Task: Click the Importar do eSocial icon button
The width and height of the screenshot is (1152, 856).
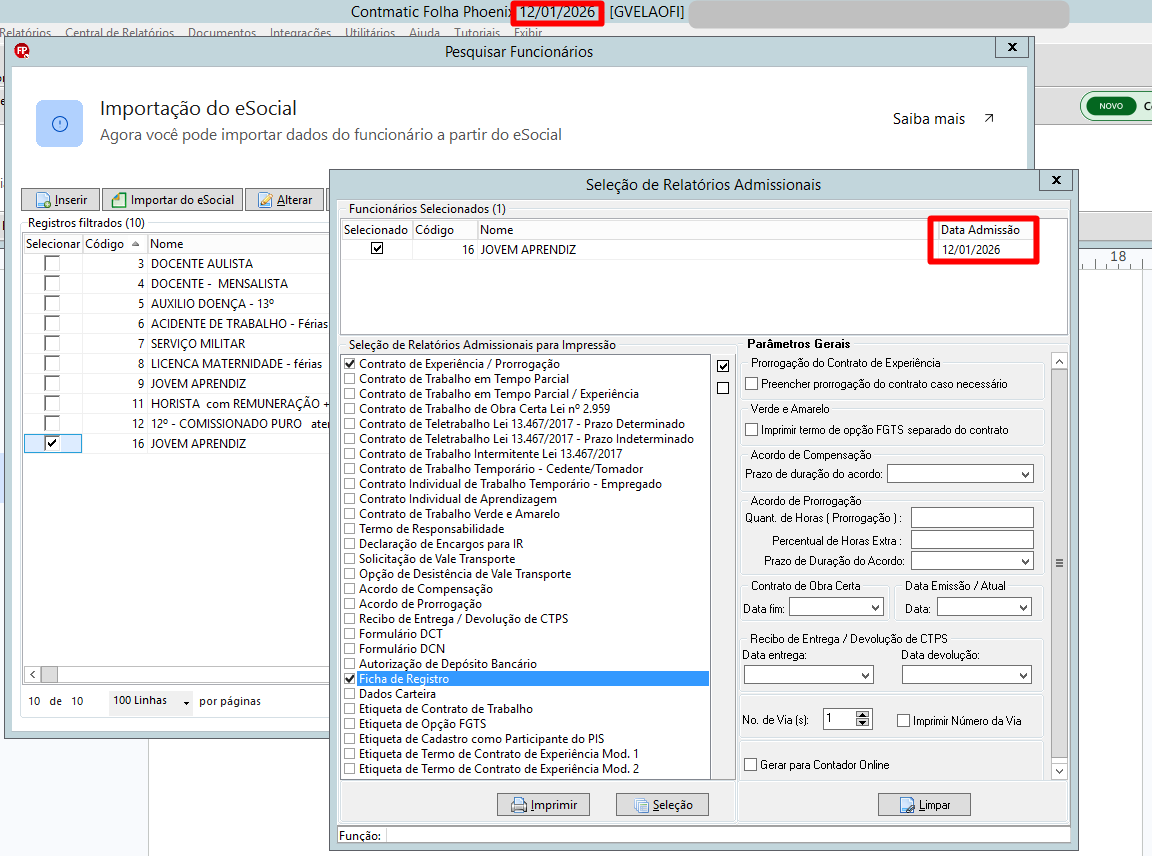Action: point(173,200)
